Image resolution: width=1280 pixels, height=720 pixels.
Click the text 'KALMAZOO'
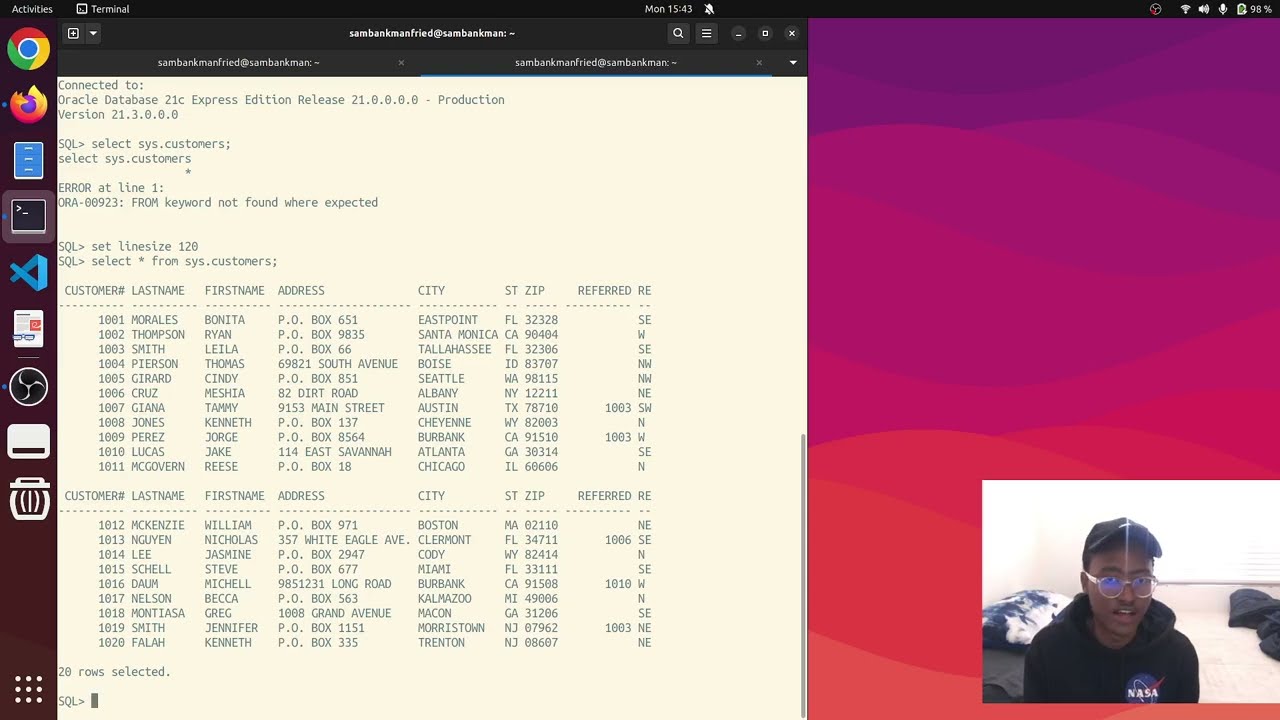coord(445,599)
